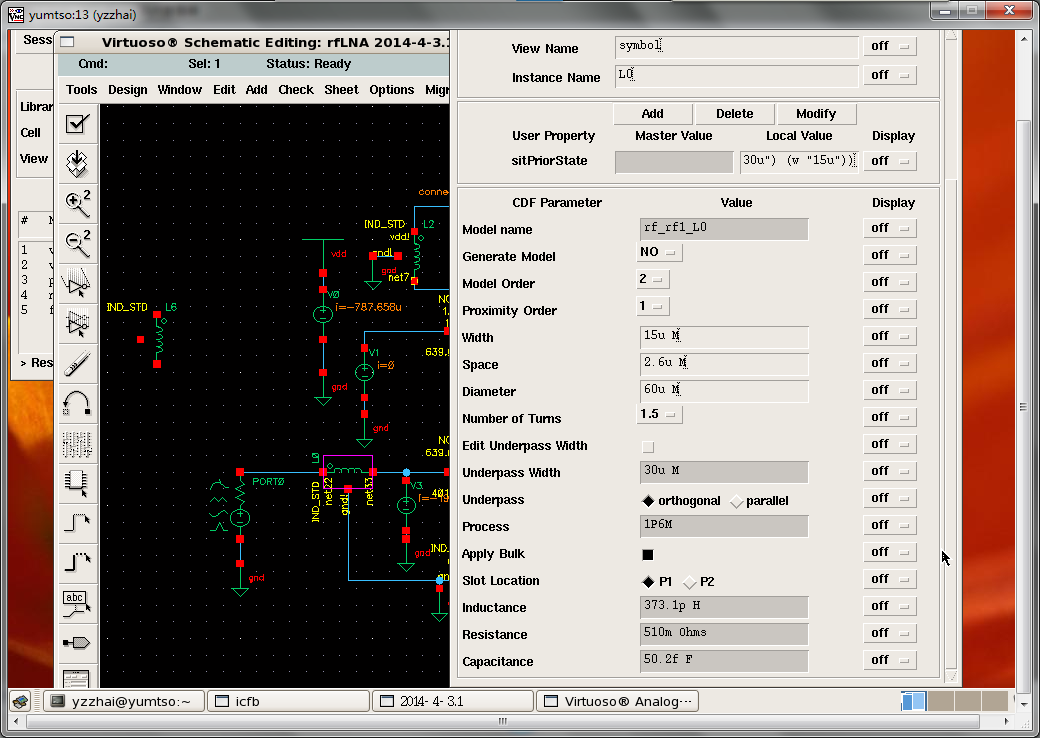The height and width of the screenshot is (738, 1040).
Task: Select the parallel Underpass radio option
Action: point(737,501)
